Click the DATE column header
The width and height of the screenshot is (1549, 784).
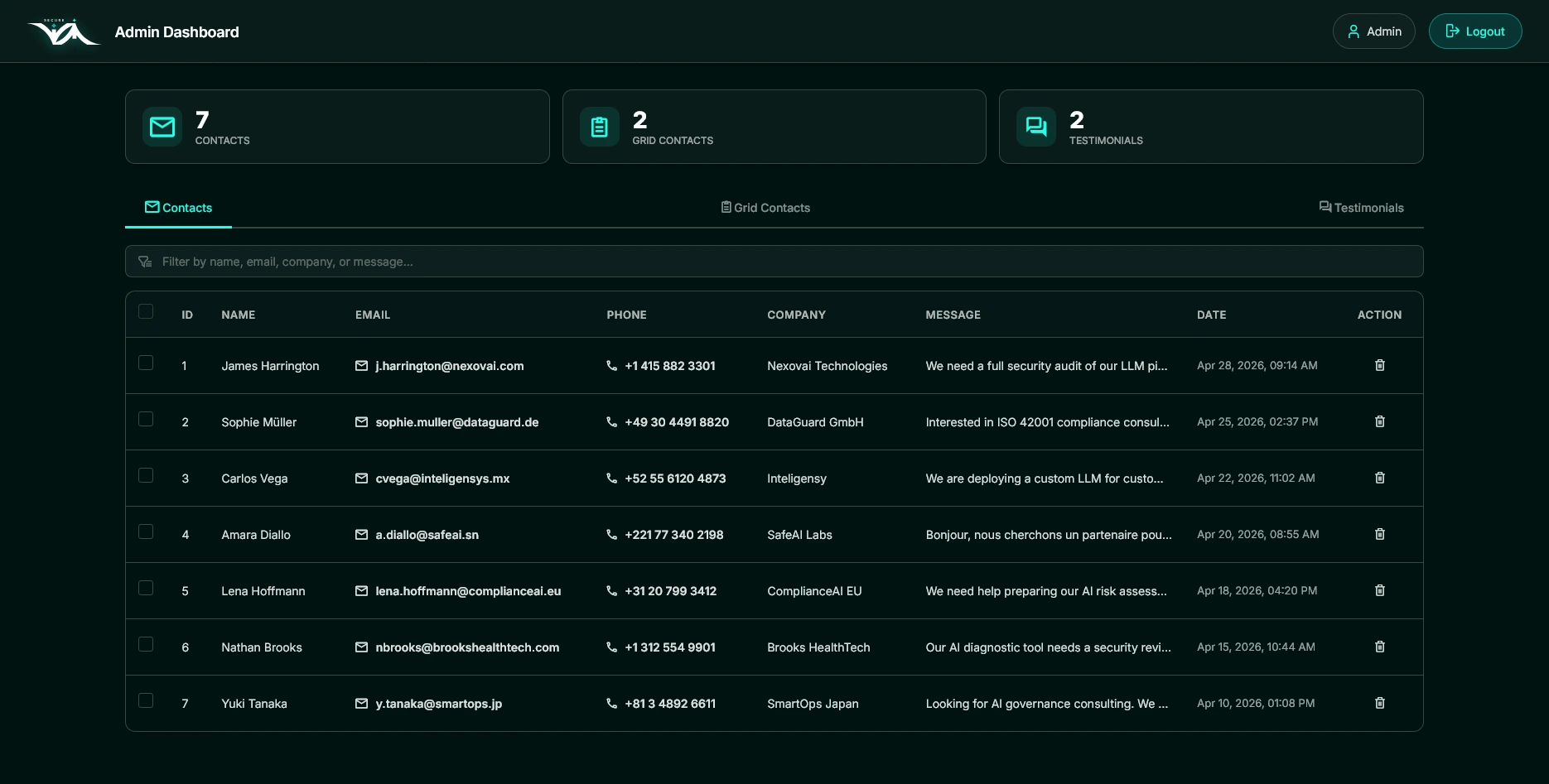1212,315
